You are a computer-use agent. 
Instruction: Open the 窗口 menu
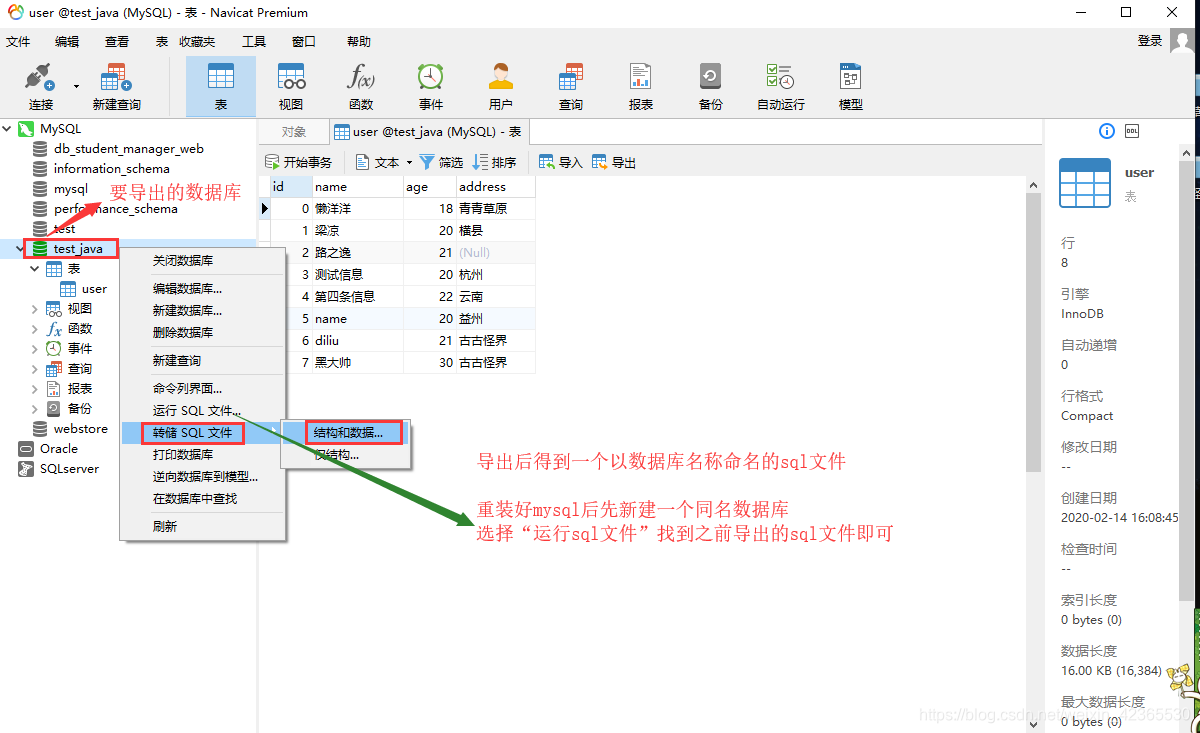tap(304, 42)
